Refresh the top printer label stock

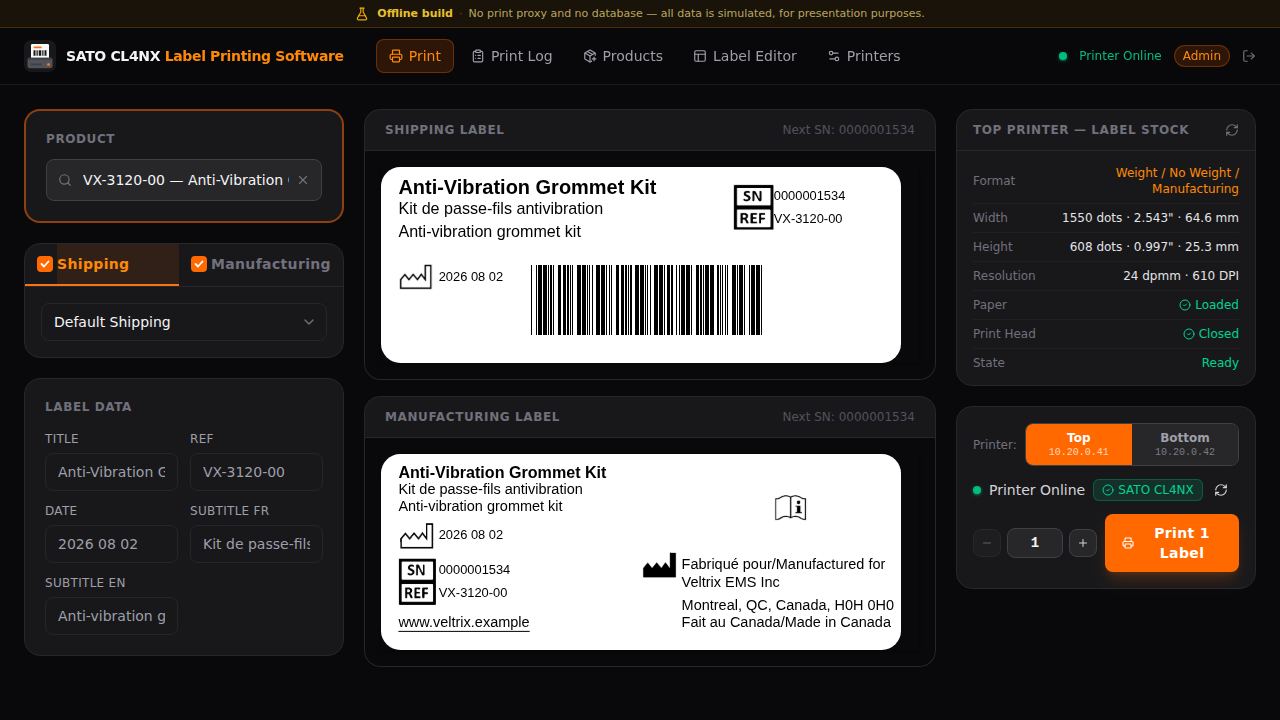pos(1232,130)
